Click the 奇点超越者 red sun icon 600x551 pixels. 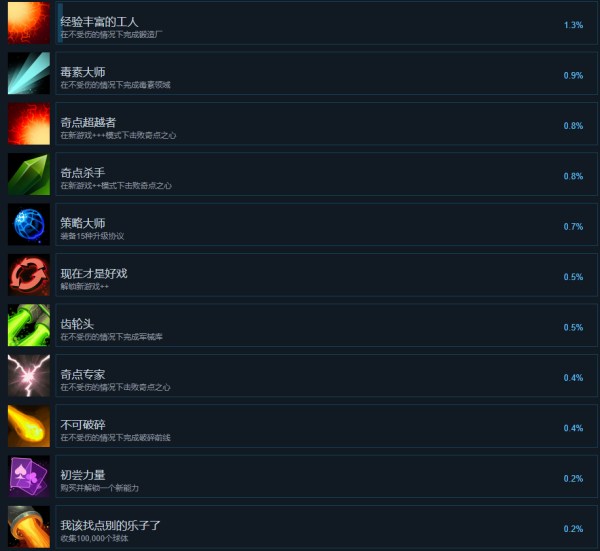coord(29,124)
